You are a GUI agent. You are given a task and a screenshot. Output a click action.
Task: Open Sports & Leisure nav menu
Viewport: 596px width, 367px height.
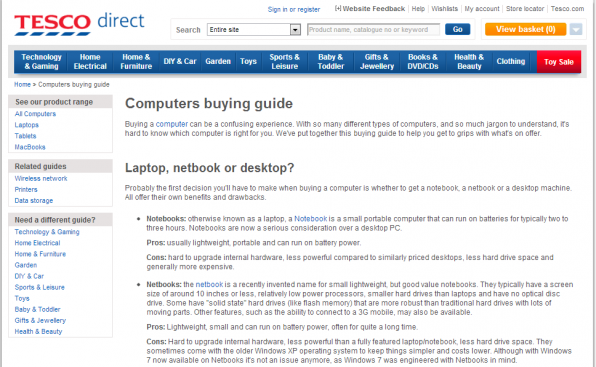point(284,62)
